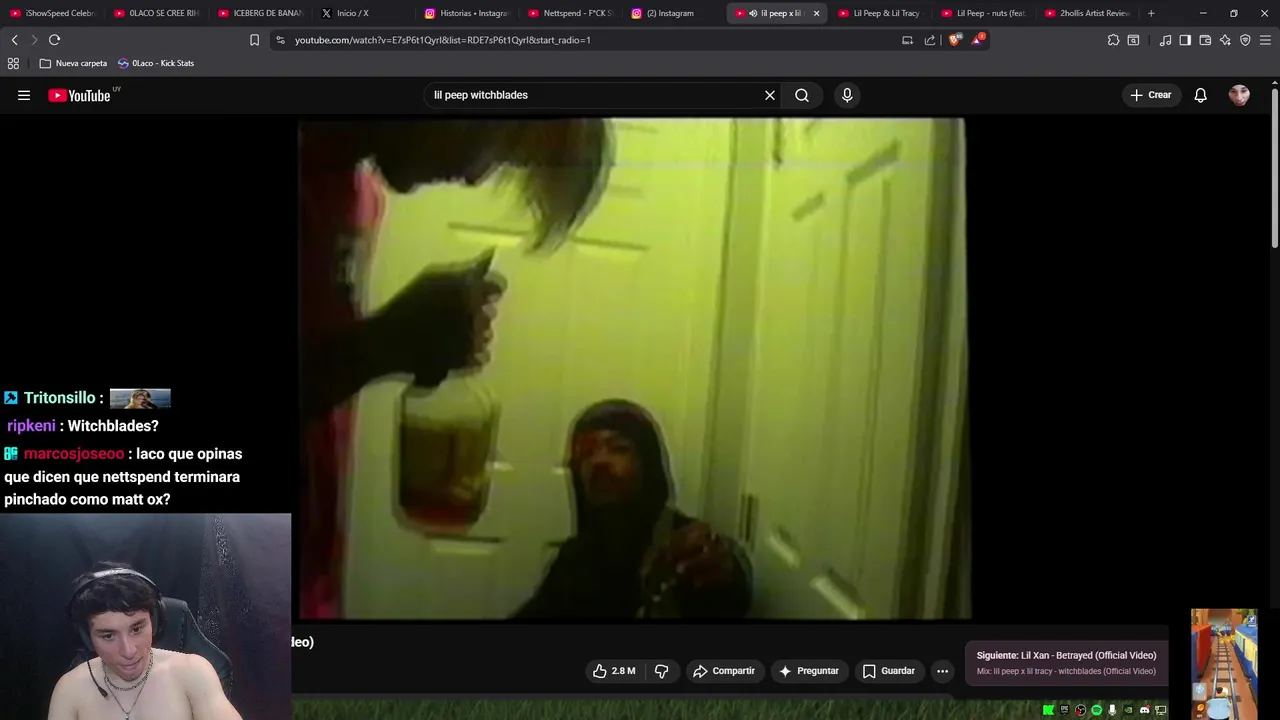Open the Leo AI sparkle icon
This screenshot has height=720, width=1280.
click(x=1225, y=40)
